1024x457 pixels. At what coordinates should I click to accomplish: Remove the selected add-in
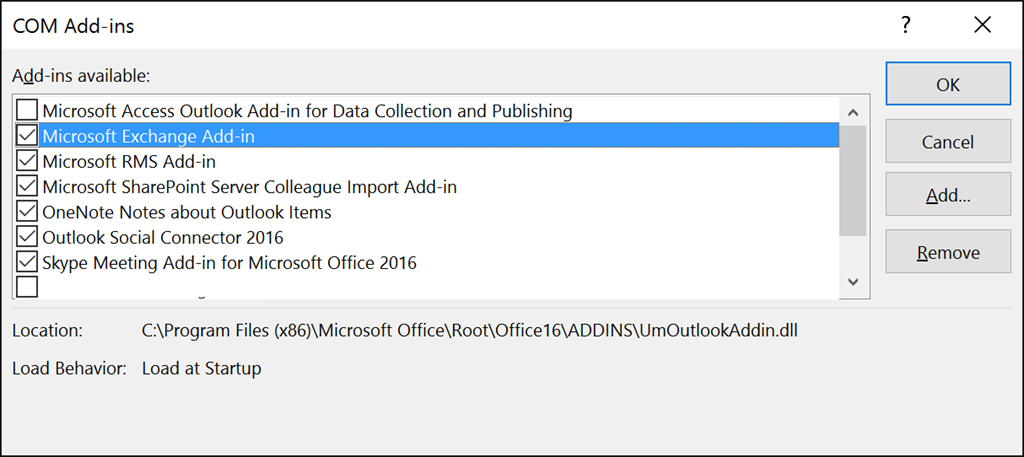(947, 252)
